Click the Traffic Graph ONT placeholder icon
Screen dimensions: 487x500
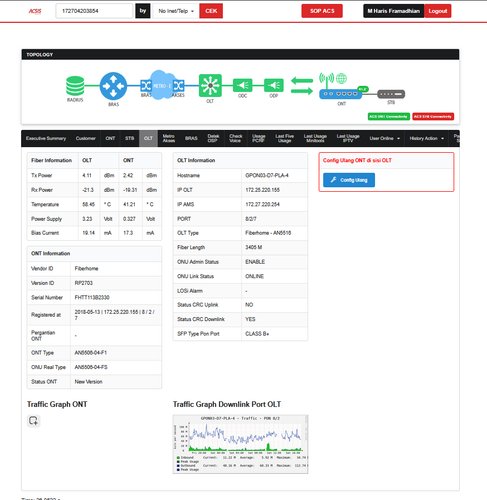[x=33, y=421]
